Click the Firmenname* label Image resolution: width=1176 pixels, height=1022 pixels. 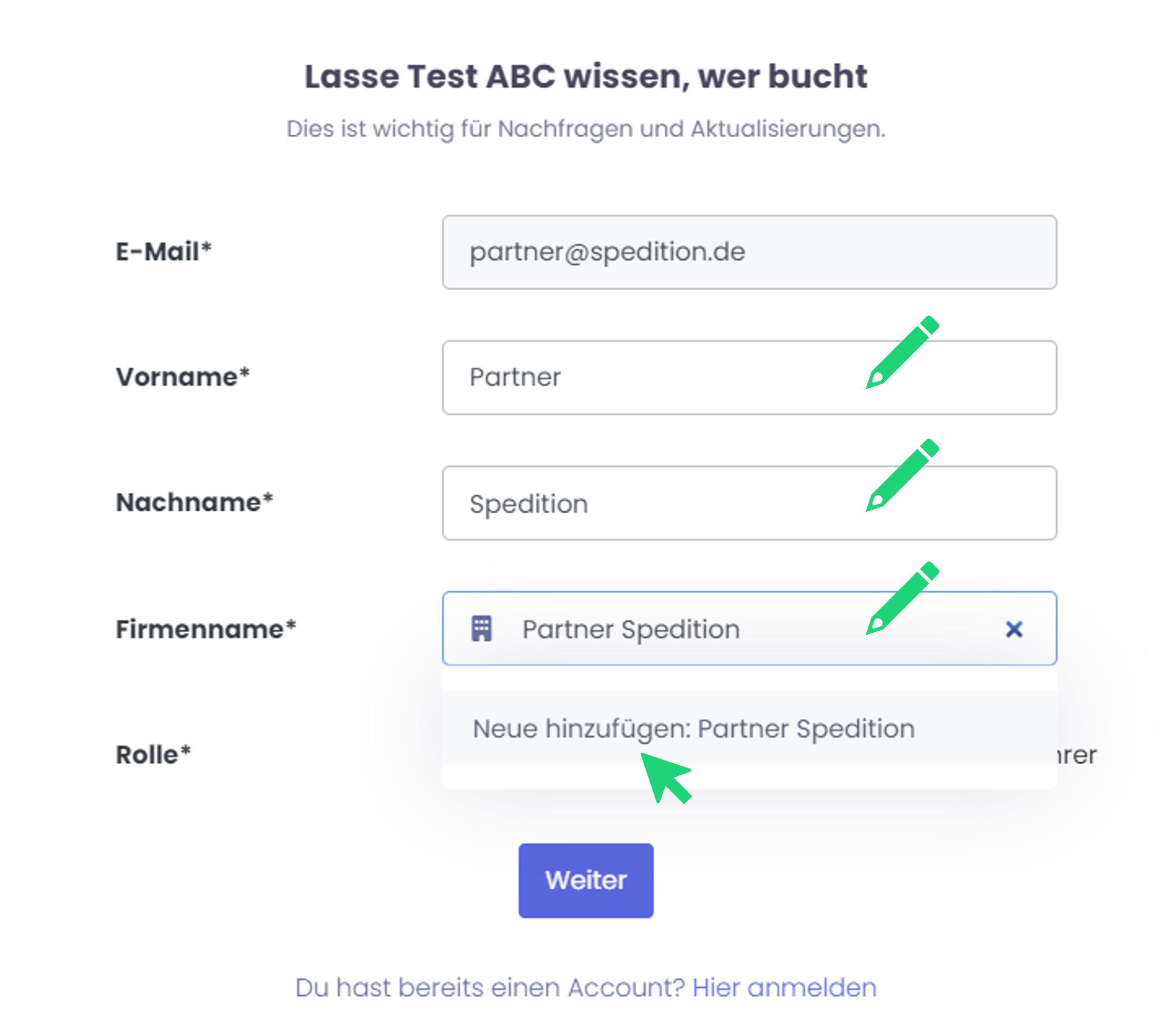click(206, 629)
